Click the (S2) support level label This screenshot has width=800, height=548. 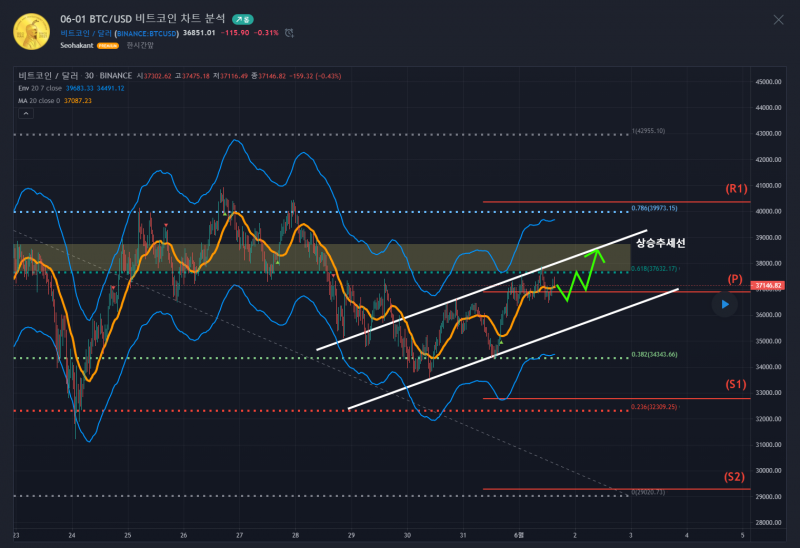pyautogui.click(x=736, y=476)
